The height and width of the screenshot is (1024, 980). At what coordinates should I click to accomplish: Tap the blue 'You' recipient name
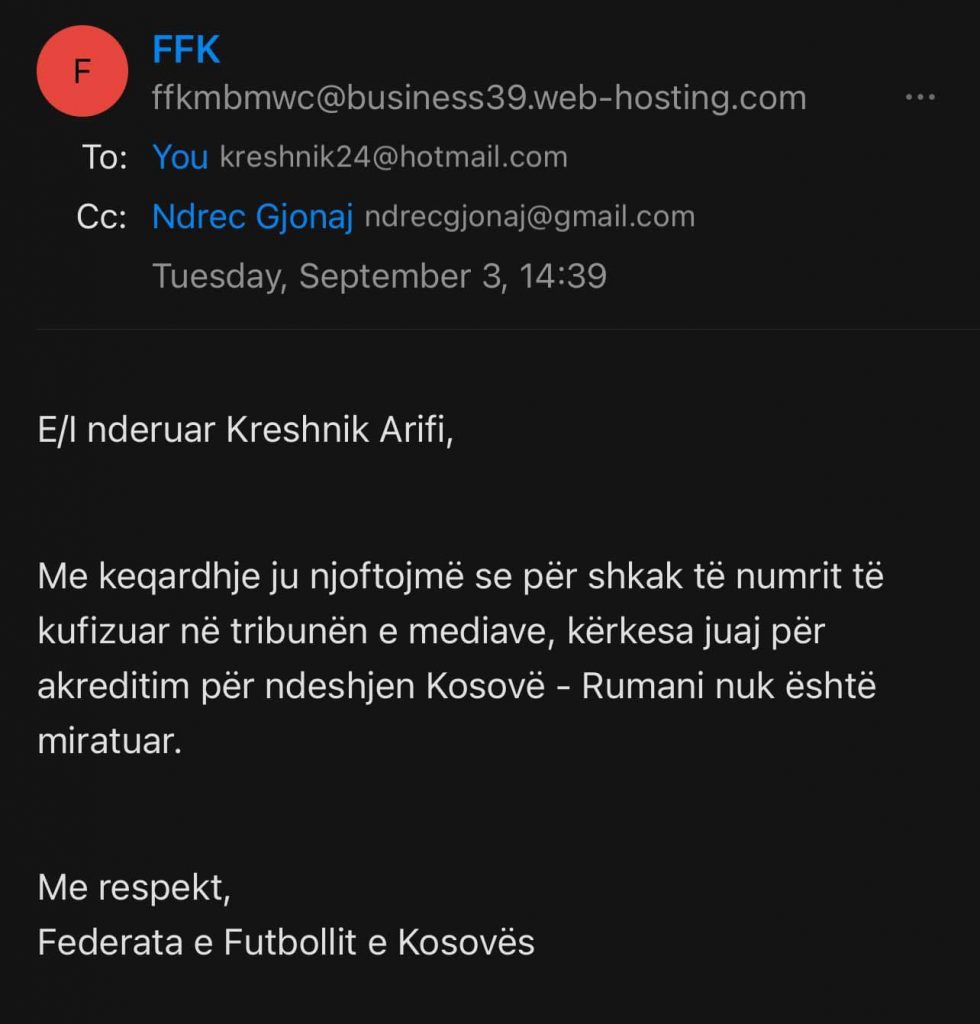click(180, 157)
